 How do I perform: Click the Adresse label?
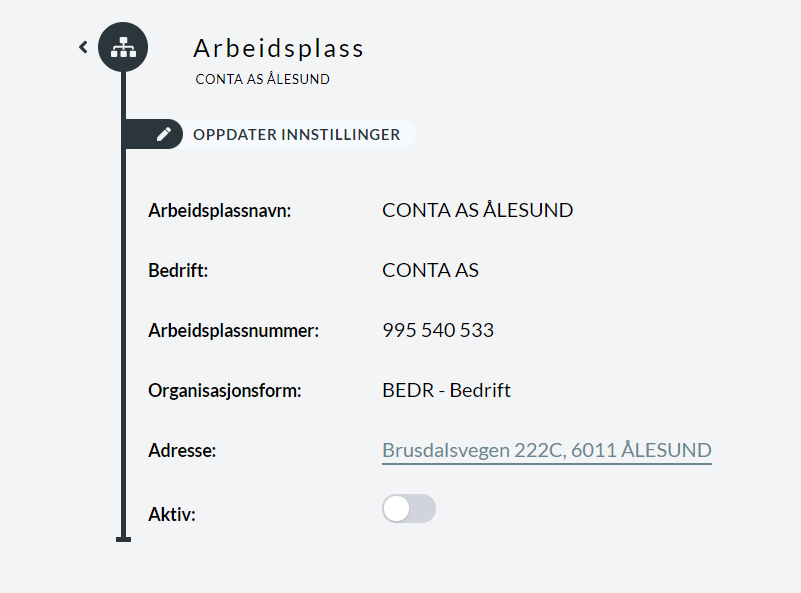click(182, 450)
